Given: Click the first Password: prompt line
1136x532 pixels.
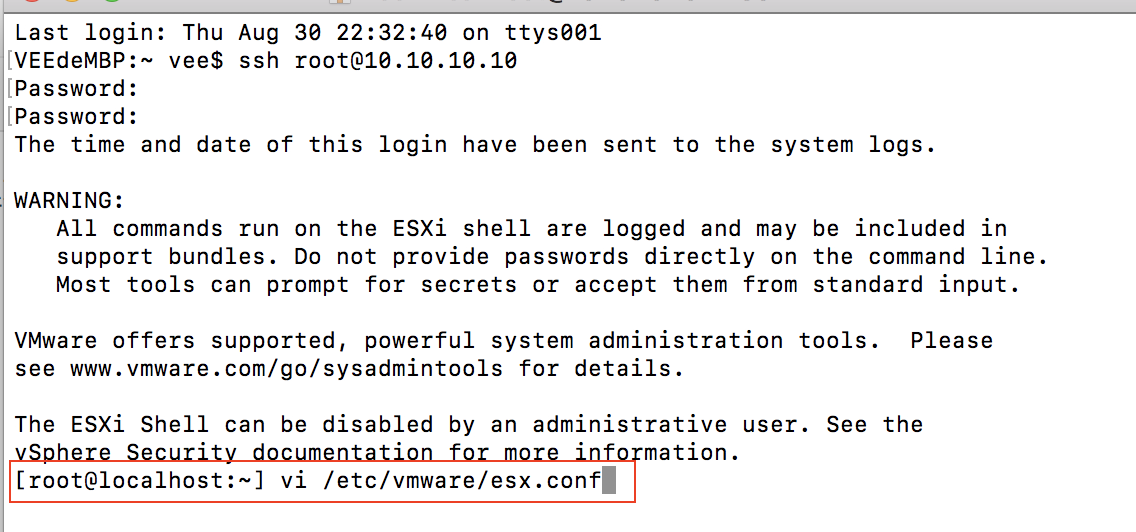Looking at the screenshot, I should click(77, 89).
